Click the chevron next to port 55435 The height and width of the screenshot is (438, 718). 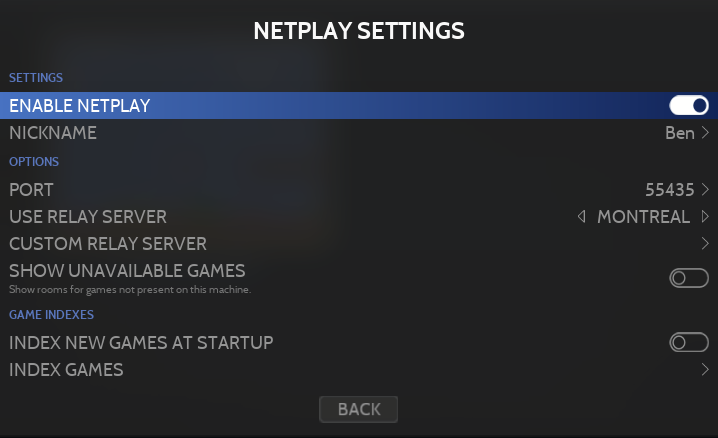[705, 189]
